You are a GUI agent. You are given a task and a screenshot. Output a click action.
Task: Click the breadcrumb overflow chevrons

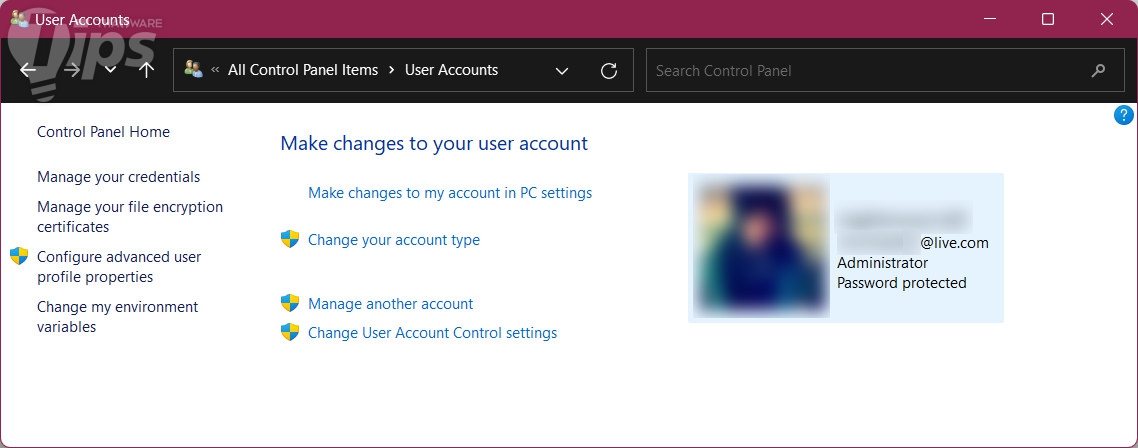click(x=215, y=70)
